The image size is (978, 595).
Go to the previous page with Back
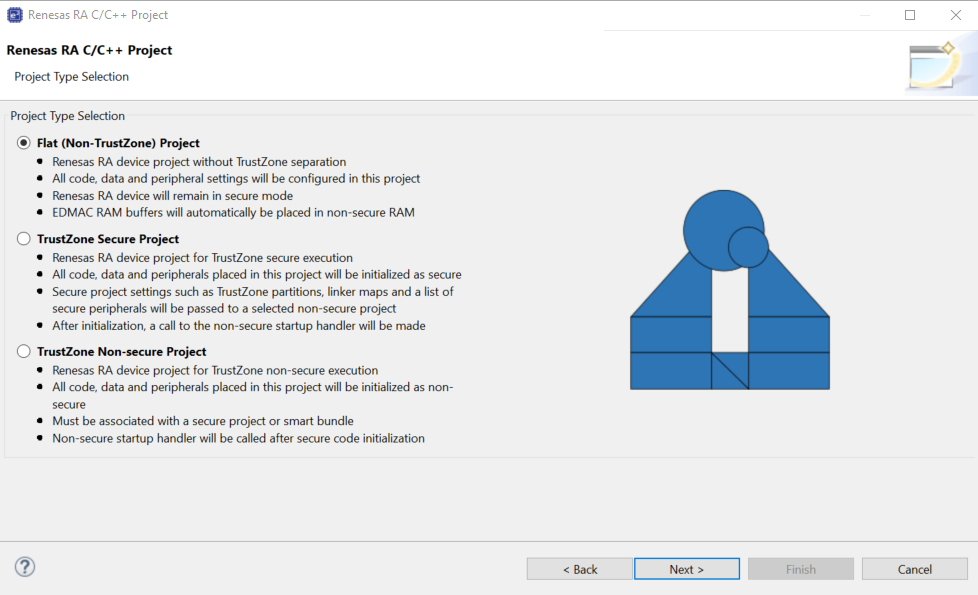pos(579,569)
